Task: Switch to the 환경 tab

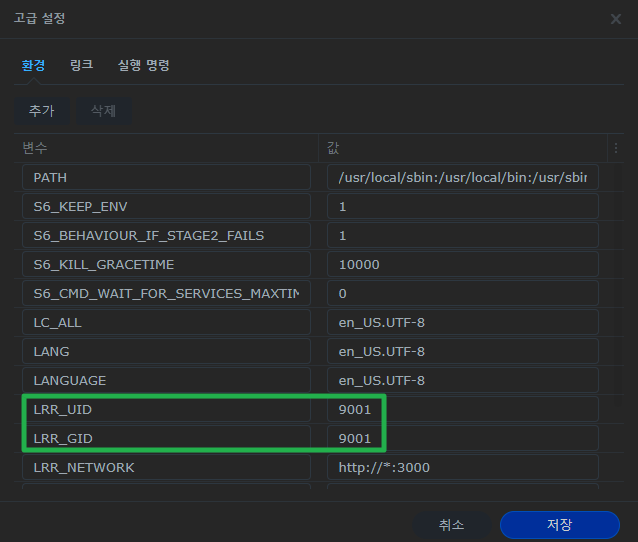Action: [33, 65]
